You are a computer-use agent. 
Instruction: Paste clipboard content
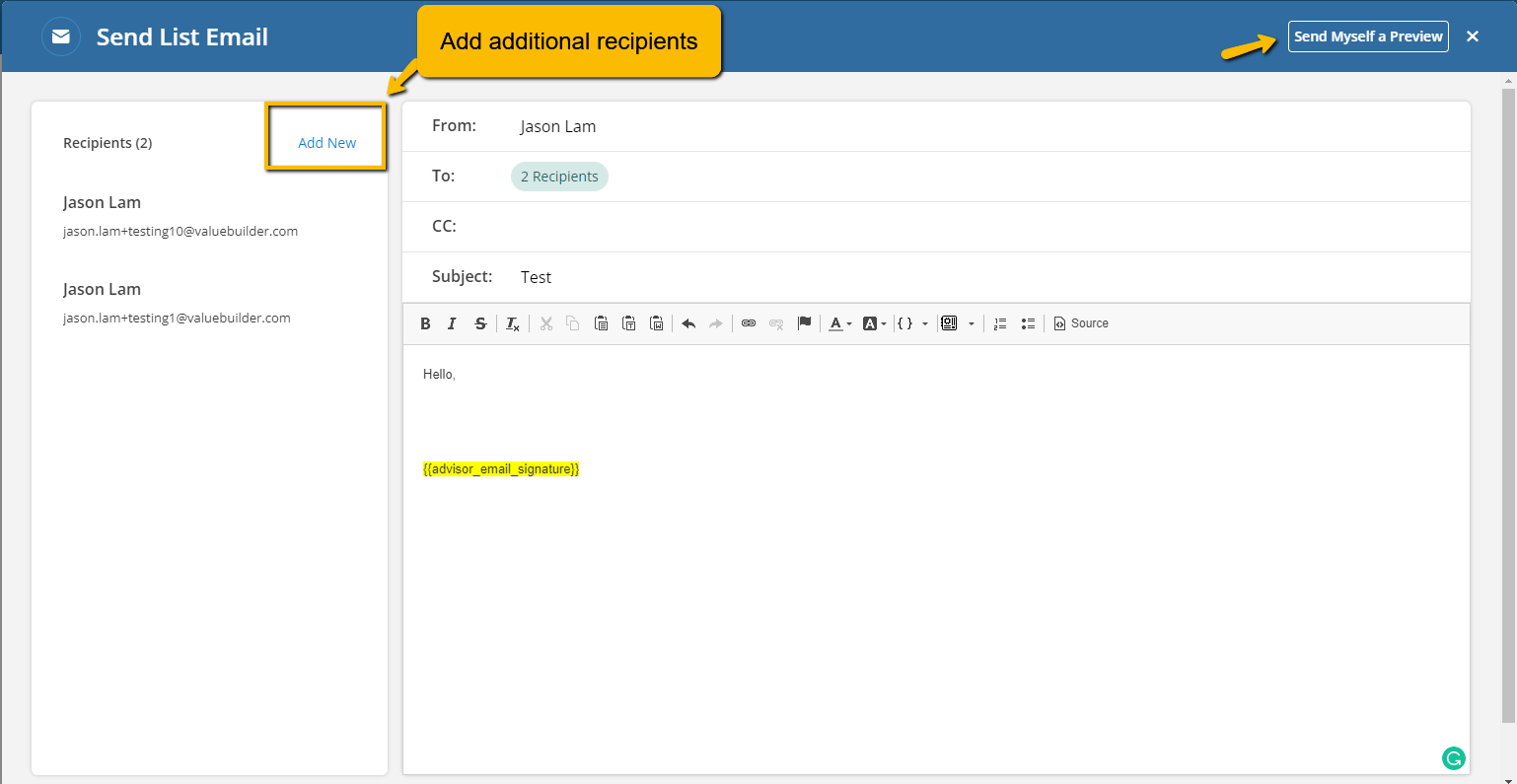601,323
